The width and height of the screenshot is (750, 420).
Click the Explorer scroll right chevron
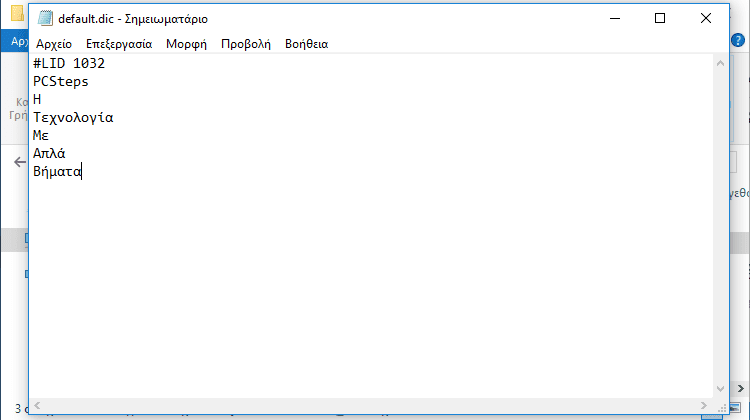click(x=740, y=388)
